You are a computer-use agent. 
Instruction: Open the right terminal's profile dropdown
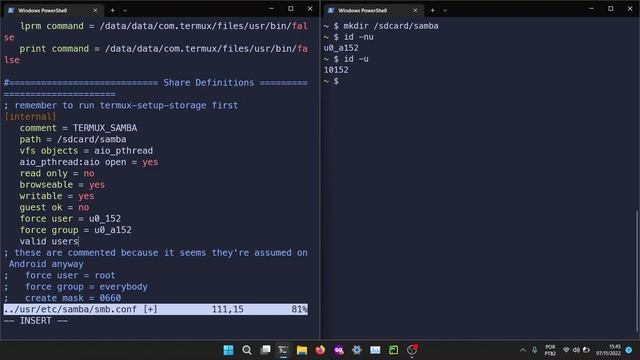click(445, 10)
